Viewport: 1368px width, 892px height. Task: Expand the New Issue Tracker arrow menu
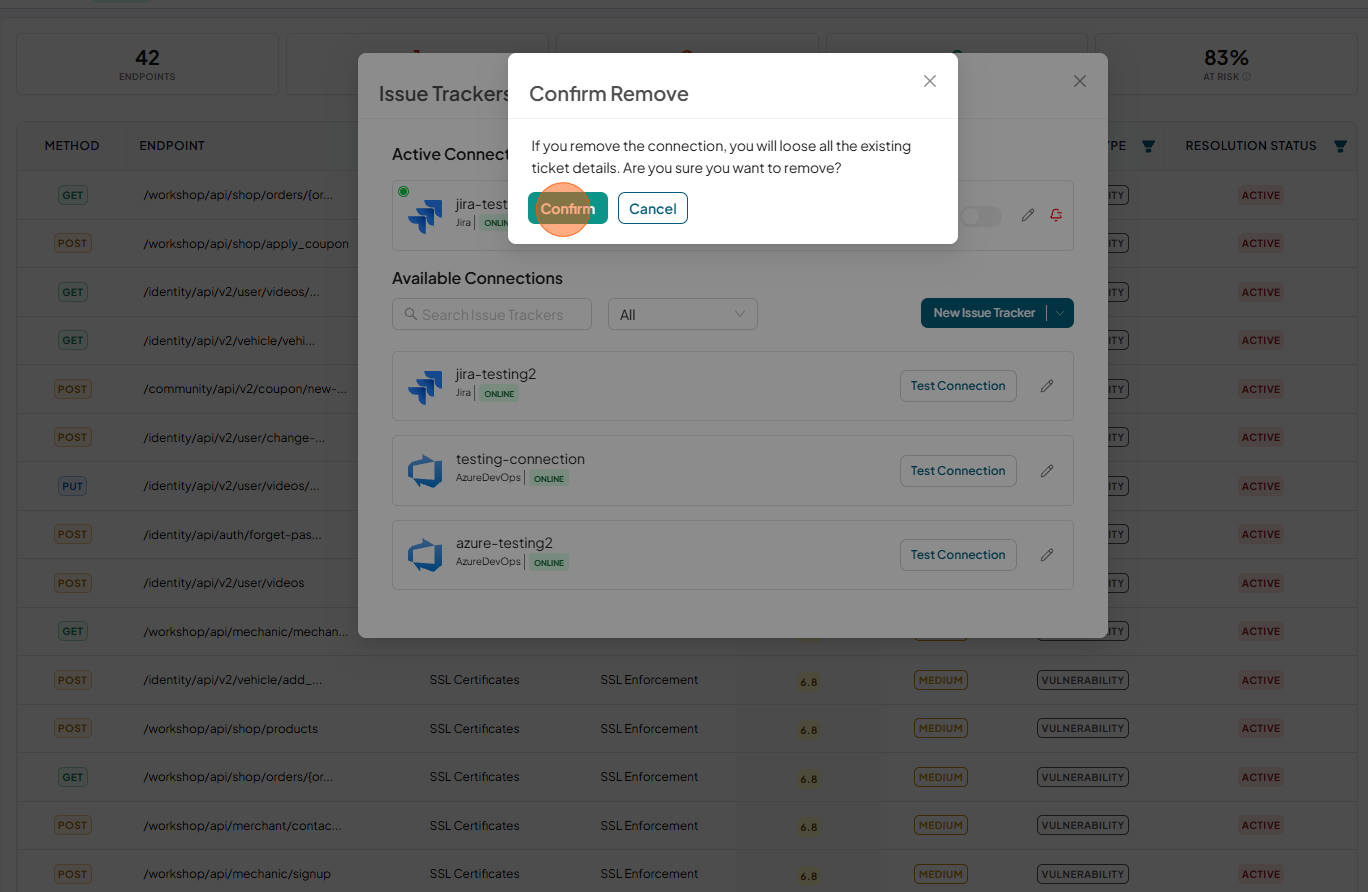pyautogui.click(x=1061, y=313)
